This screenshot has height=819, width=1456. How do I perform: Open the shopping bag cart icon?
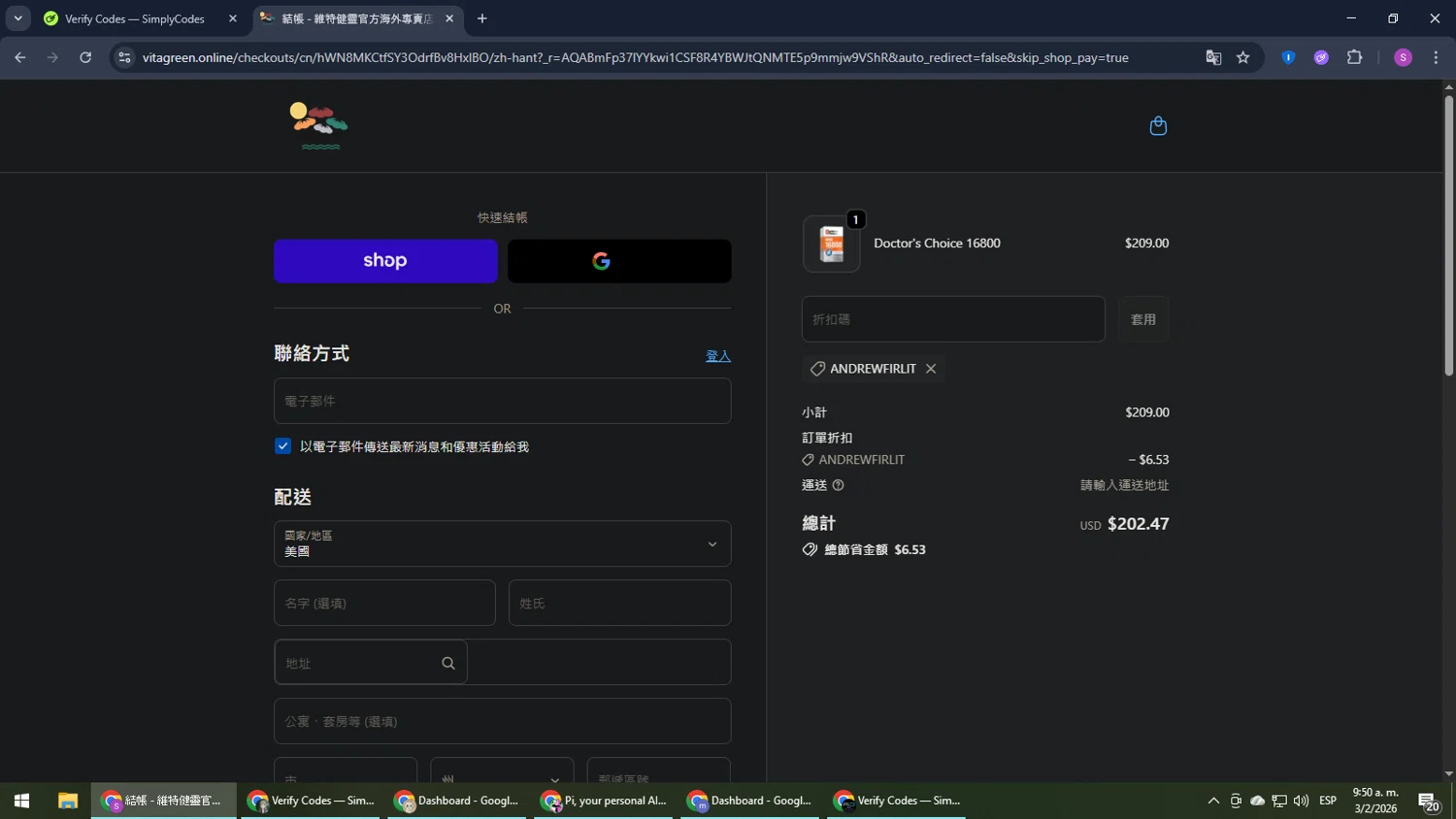1158,126
